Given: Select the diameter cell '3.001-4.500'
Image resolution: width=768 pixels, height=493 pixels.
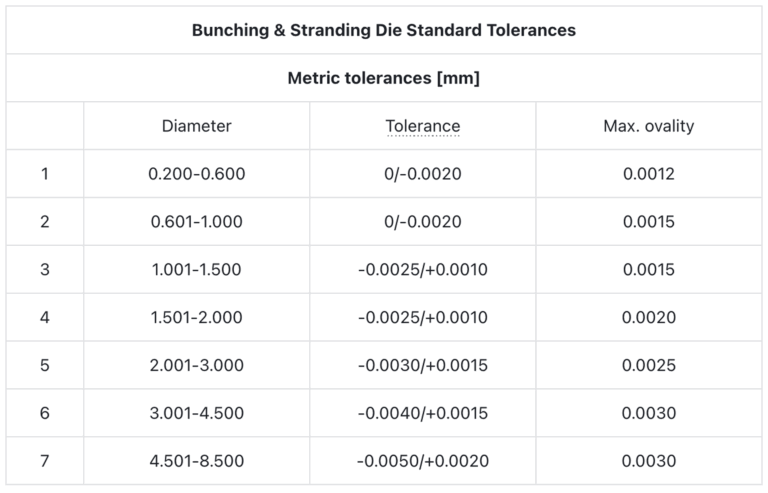Looking at the screenshot, I should pyautogui.click(x=196, y=414).
